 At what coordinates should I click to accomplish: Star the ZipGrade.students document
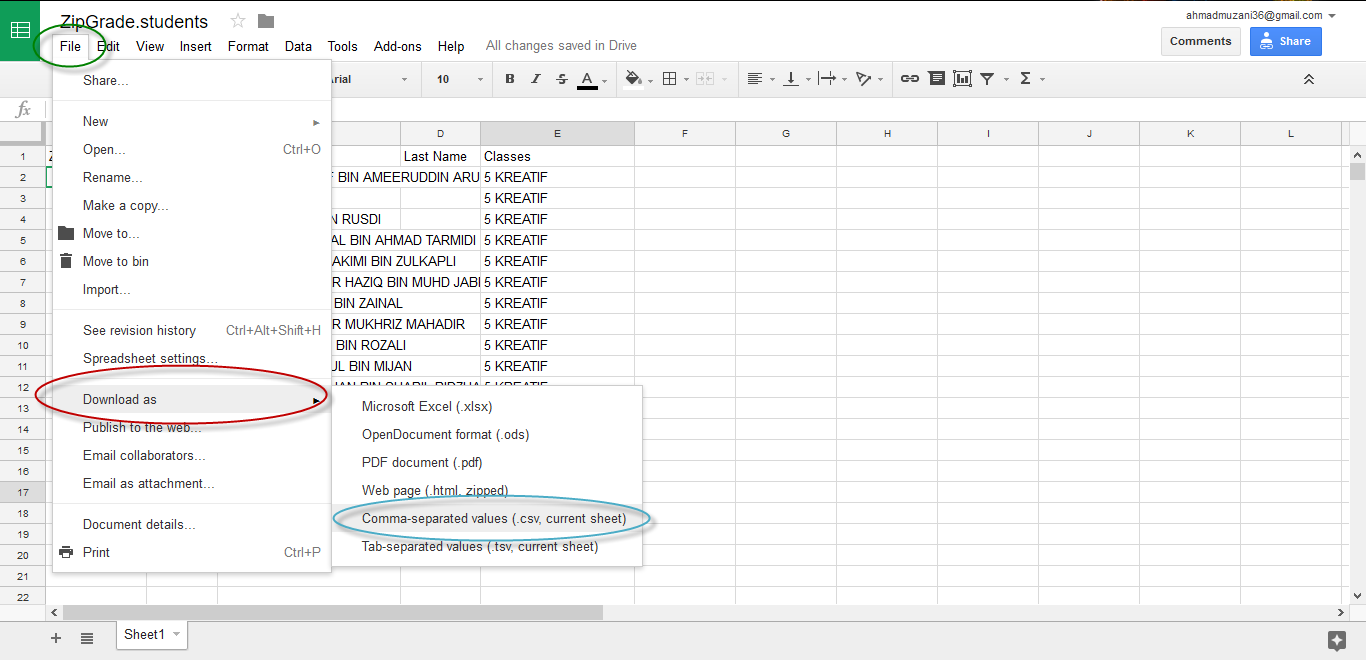238,21
